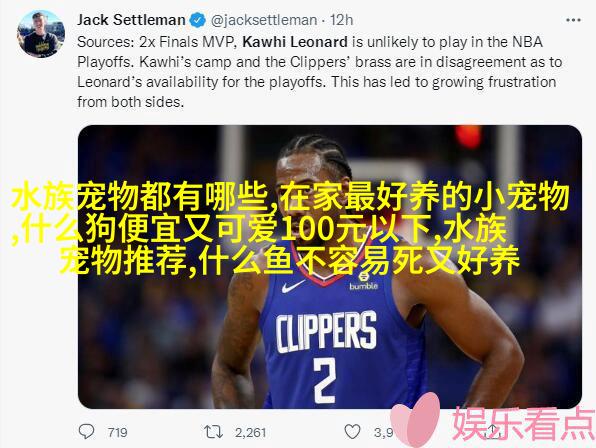Click the yellow Chinese caption overlay
The width and height of the screenshot is (596, 448).
tap(290, 228)
